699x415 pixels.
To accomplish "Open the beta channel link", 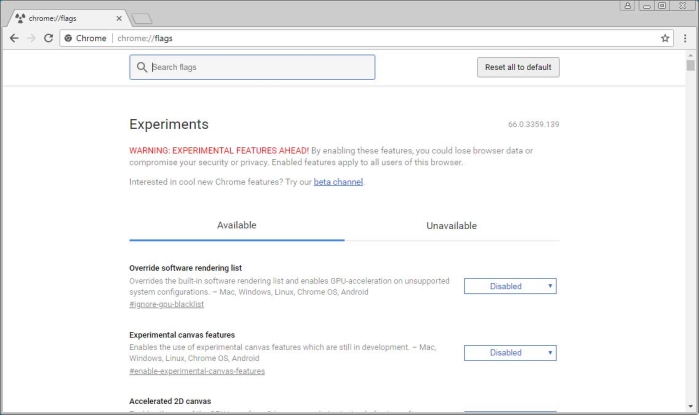I will click(x=338, y=182).
